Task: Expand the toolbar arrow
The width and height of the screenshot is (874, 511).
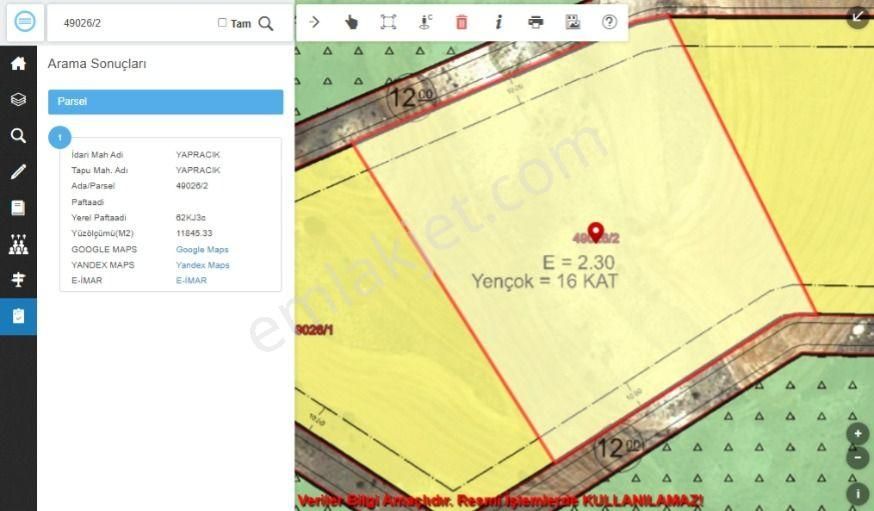Action: (314, 22)
